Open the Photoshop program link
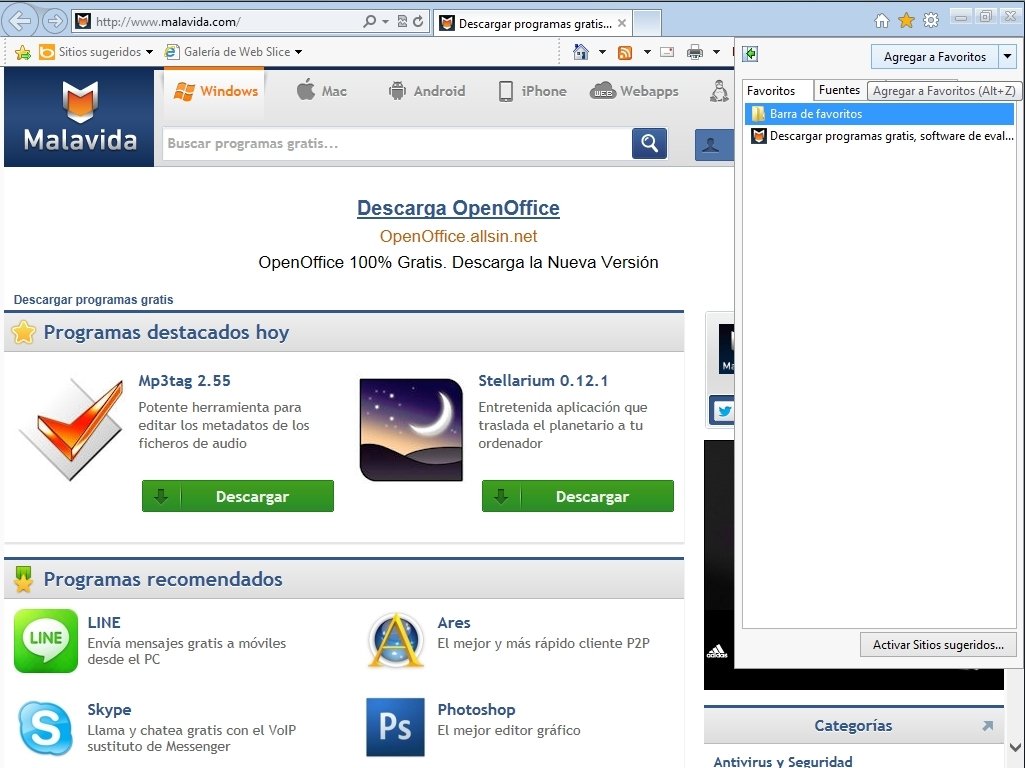The height and width of the screenshot is (768, 1025). click(476, 709)
